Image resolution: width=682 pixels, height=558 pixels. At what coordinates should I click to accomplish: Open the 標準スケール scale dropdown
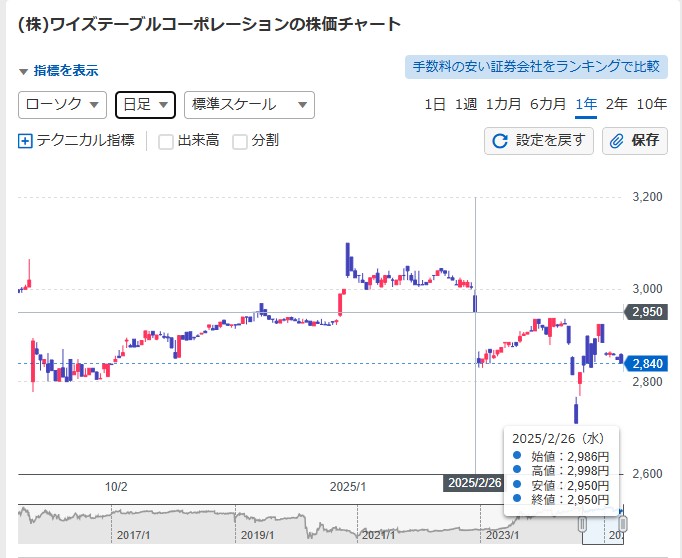coord(249,105)
